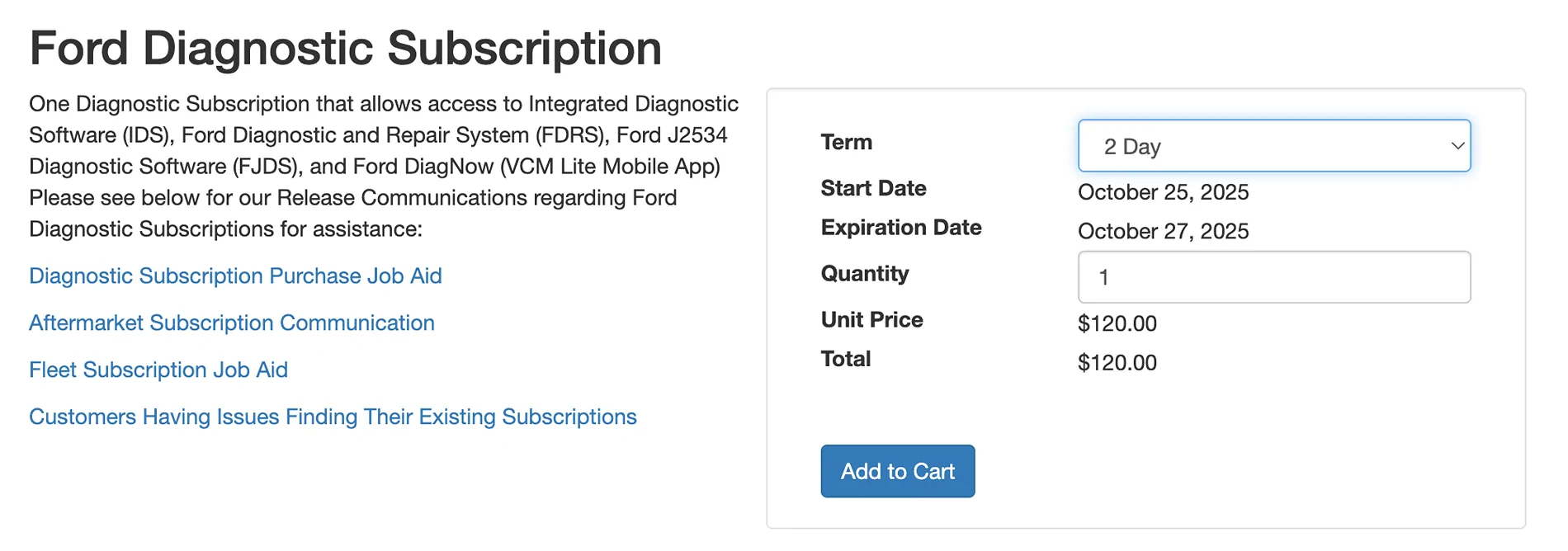Open Diagnostic Subscription Purchase Job Aid link
1568x551 pixels.
(x=235, y=276)
